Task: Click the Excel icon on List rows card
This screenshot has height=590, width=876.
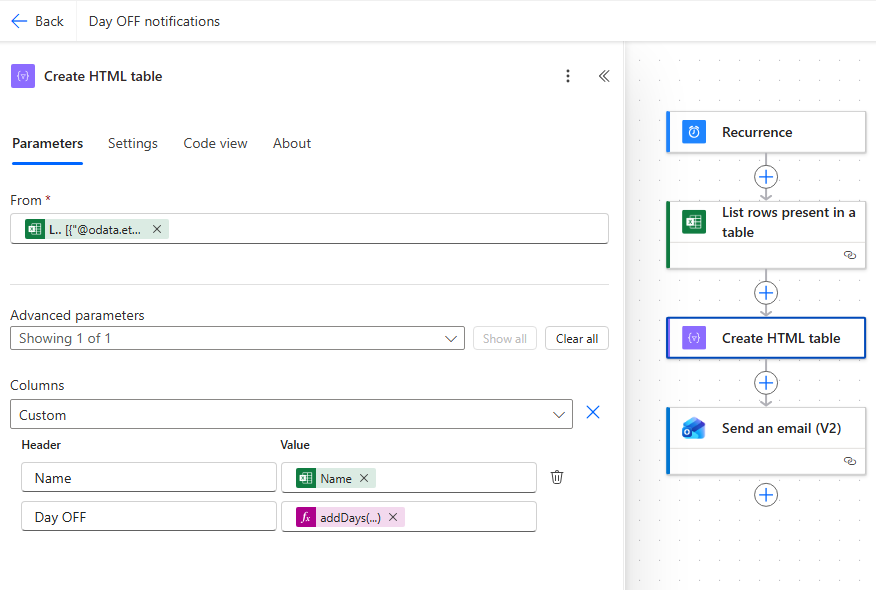Action: click(694, 222)
